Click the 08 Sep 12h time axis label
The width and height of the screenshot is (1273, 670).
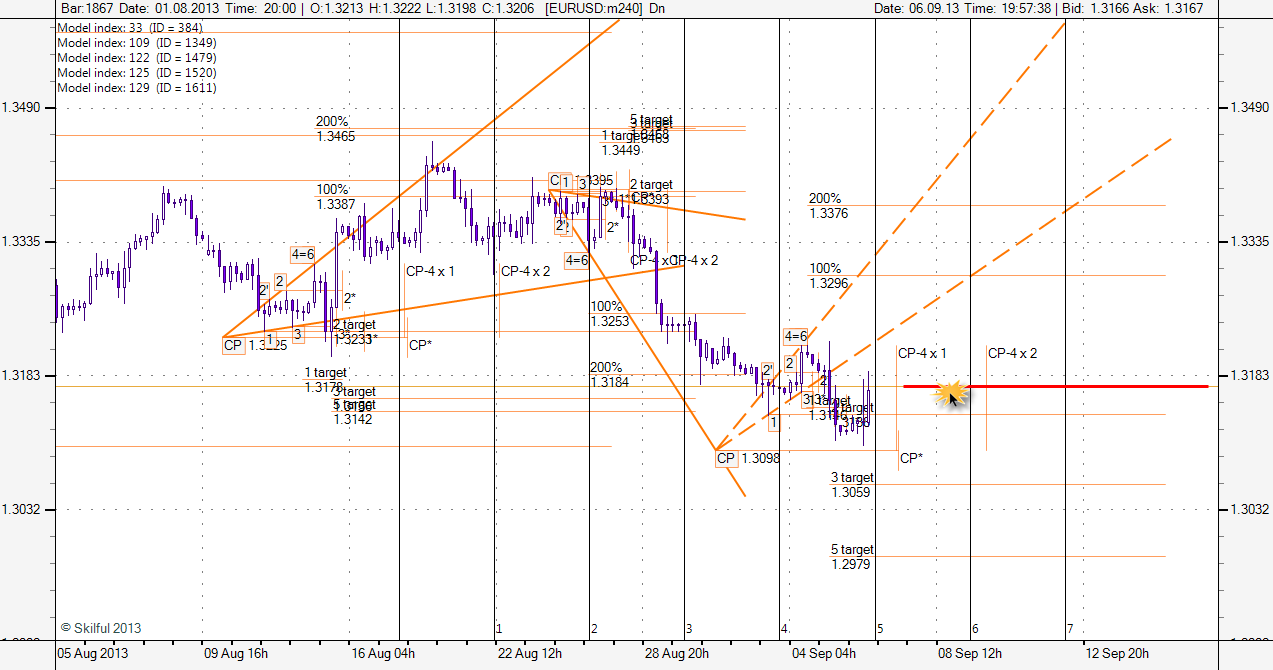pos(967,654)
